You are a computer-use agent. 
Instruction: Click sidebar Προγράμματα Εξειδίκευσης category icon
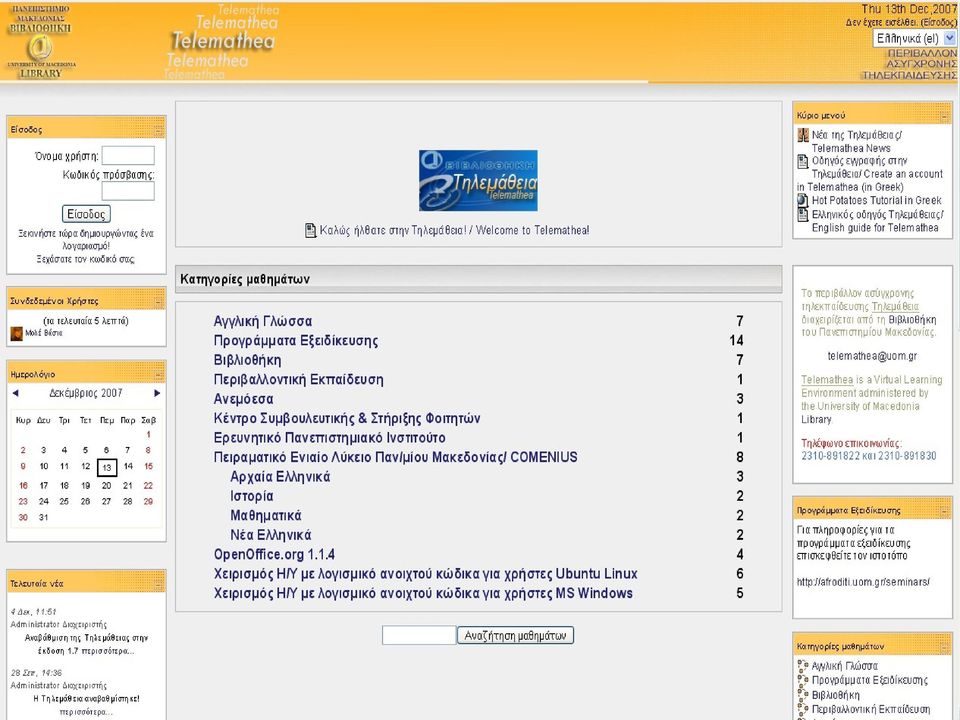(x=803, y=680)
